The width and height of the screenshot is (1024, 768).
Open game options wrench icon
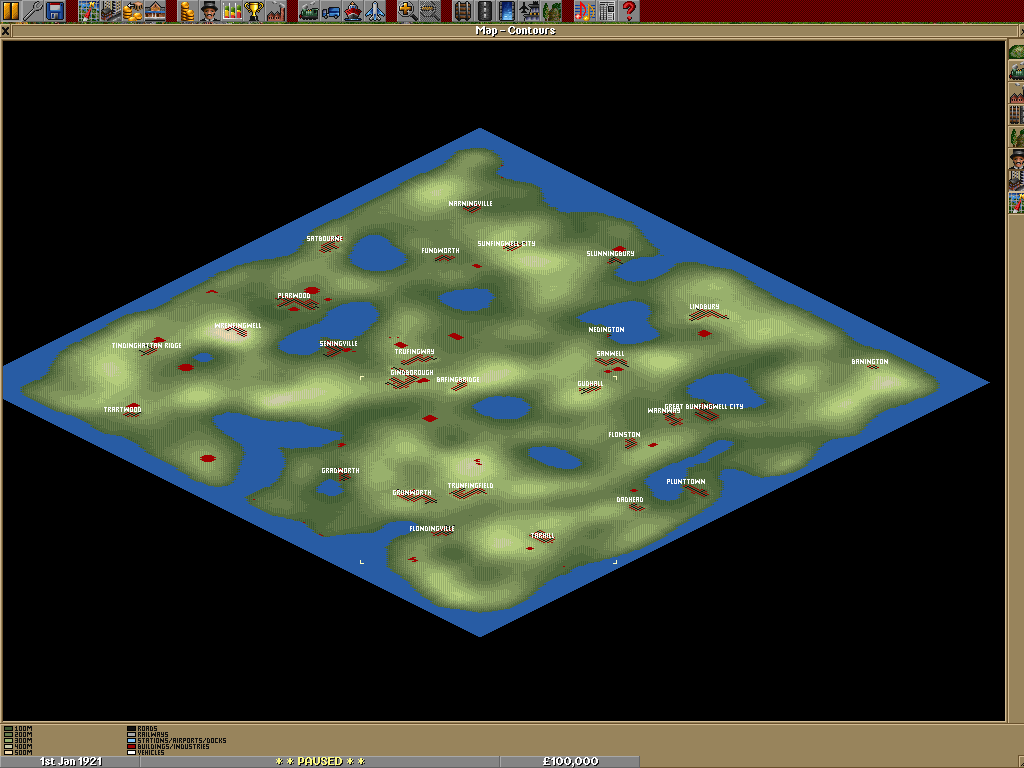33,11
